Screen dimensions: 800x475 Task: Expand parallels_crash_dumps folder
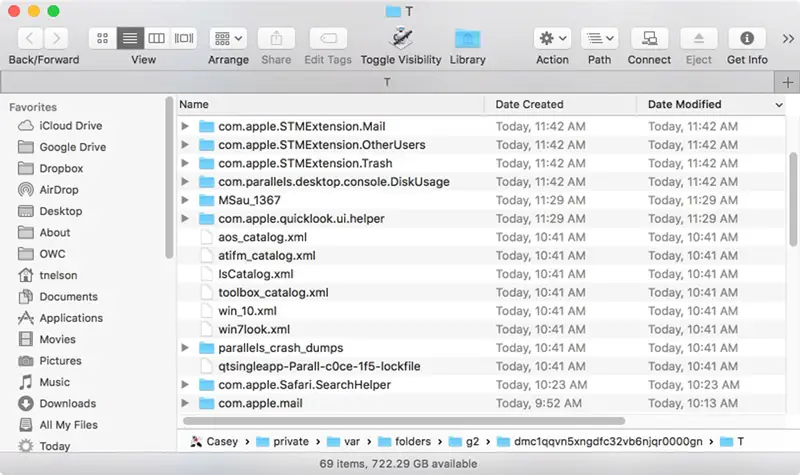pos(185,348)
